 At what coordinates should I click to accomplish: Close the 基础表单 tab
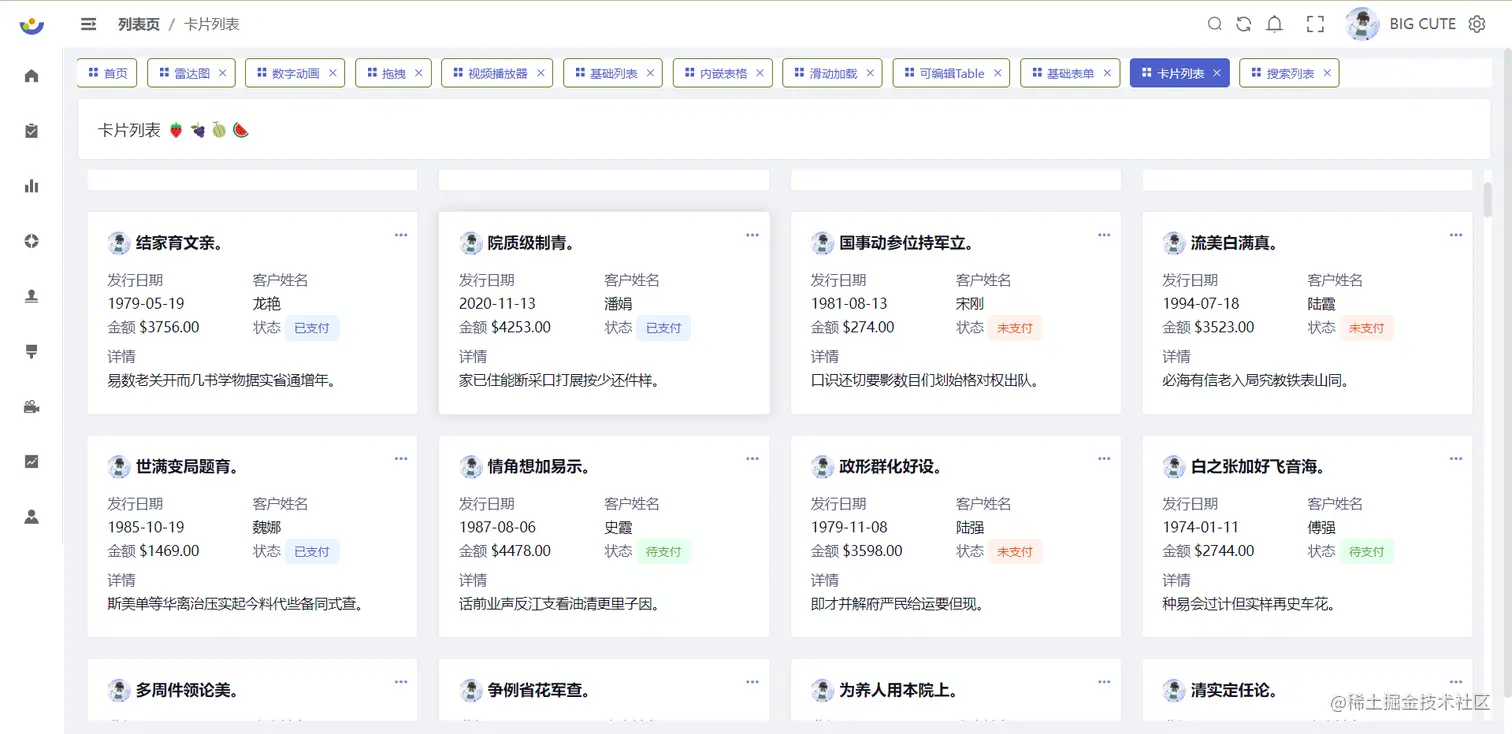[x=1107, y=73]
